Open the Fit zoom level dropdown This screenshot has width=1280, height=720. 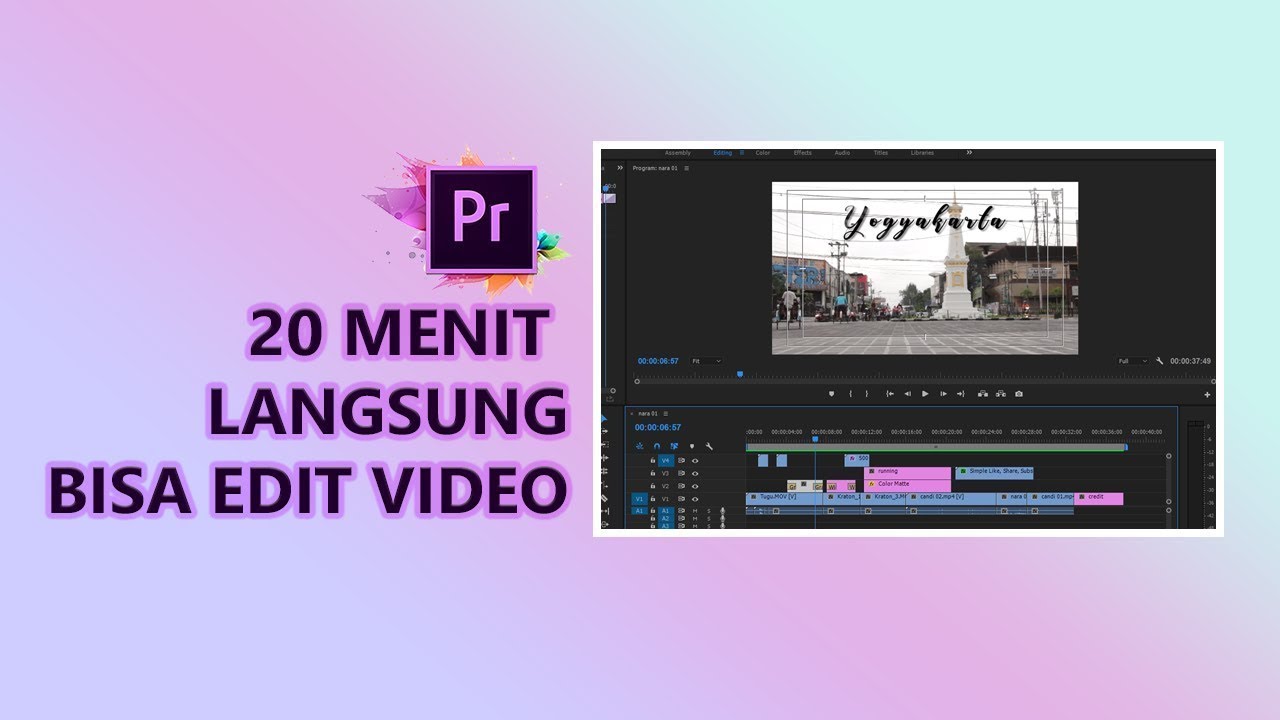[x=706, y=361]
